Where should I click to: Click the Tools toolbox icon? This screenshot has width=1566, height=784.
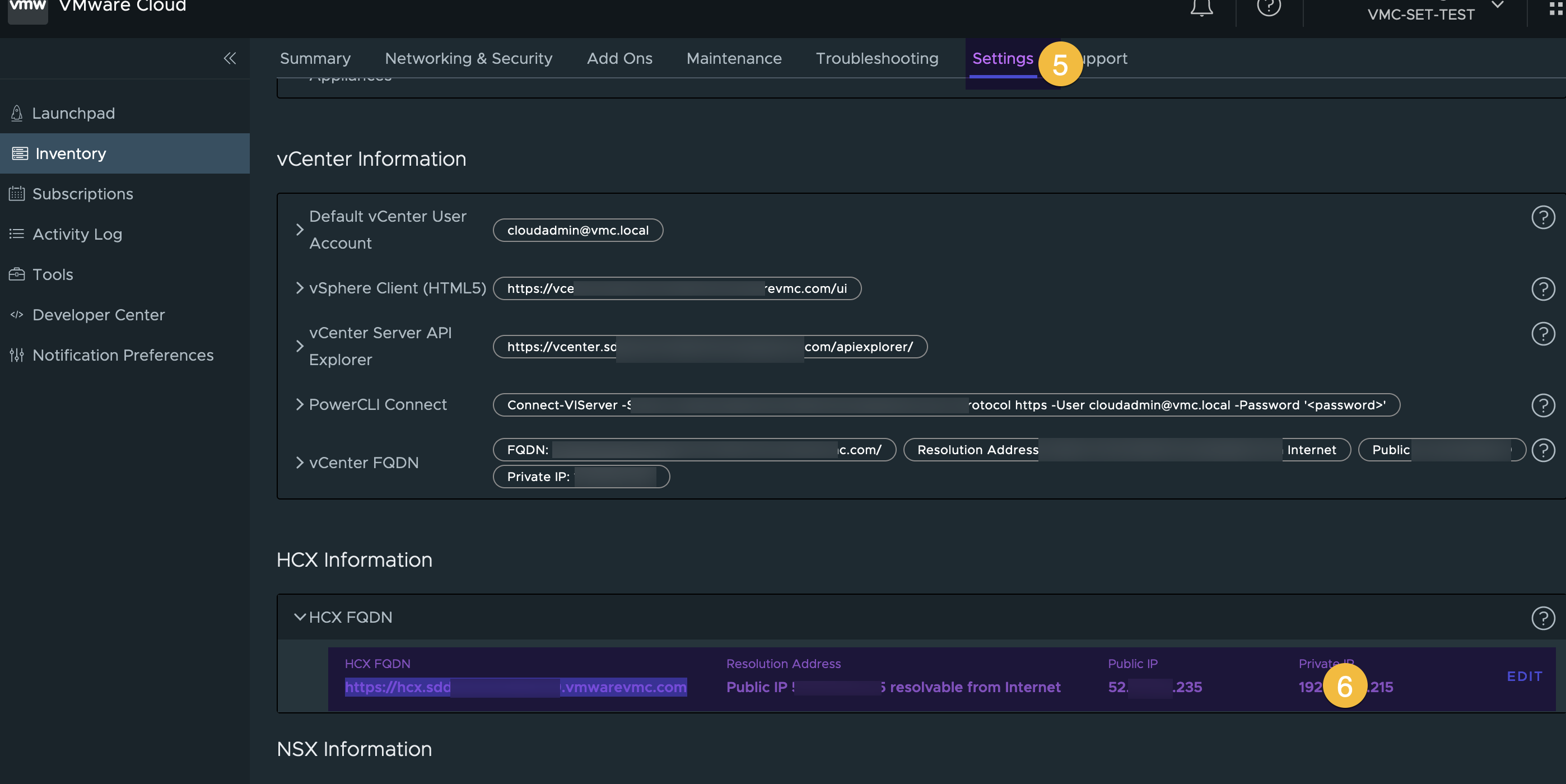(x=17, y=274)
